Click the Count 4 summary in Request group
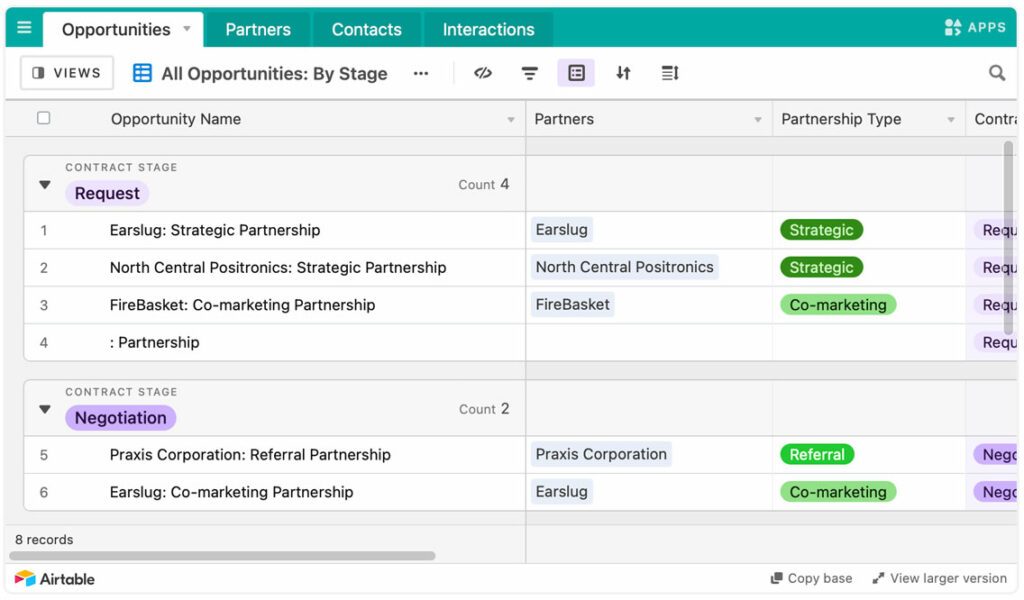This screenshot has height=600, width=1024. coord(483,185)
